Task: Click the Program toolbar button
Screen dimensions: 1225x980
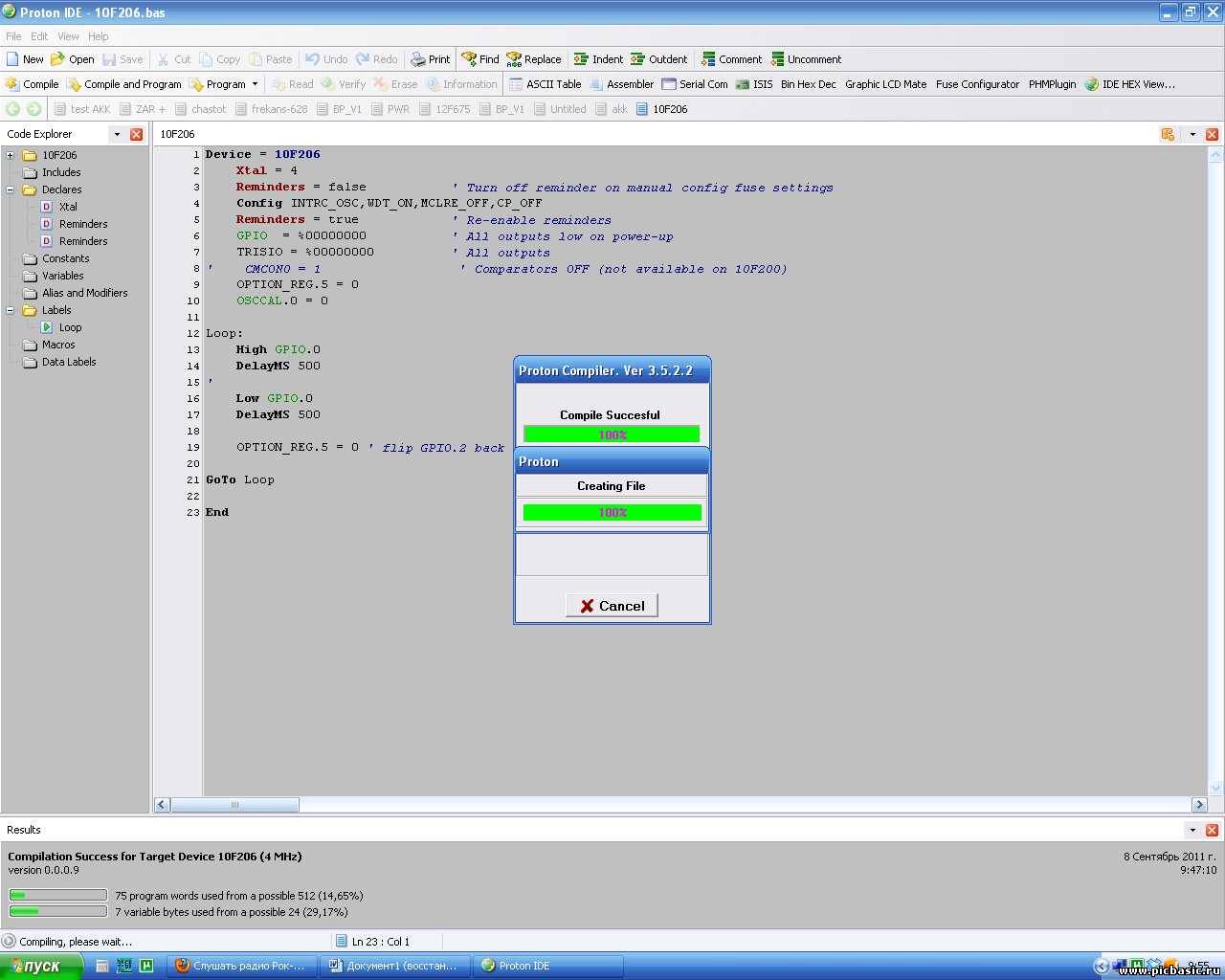Action: [x=217, y=84]
